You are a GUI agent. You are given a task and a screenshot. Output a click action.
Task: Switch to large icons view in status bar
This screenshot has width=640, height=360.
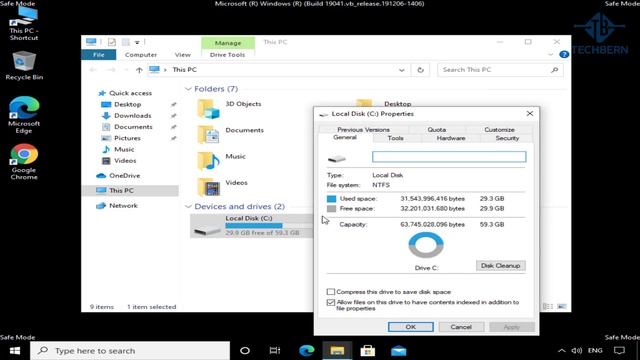[x=562, y=307]
